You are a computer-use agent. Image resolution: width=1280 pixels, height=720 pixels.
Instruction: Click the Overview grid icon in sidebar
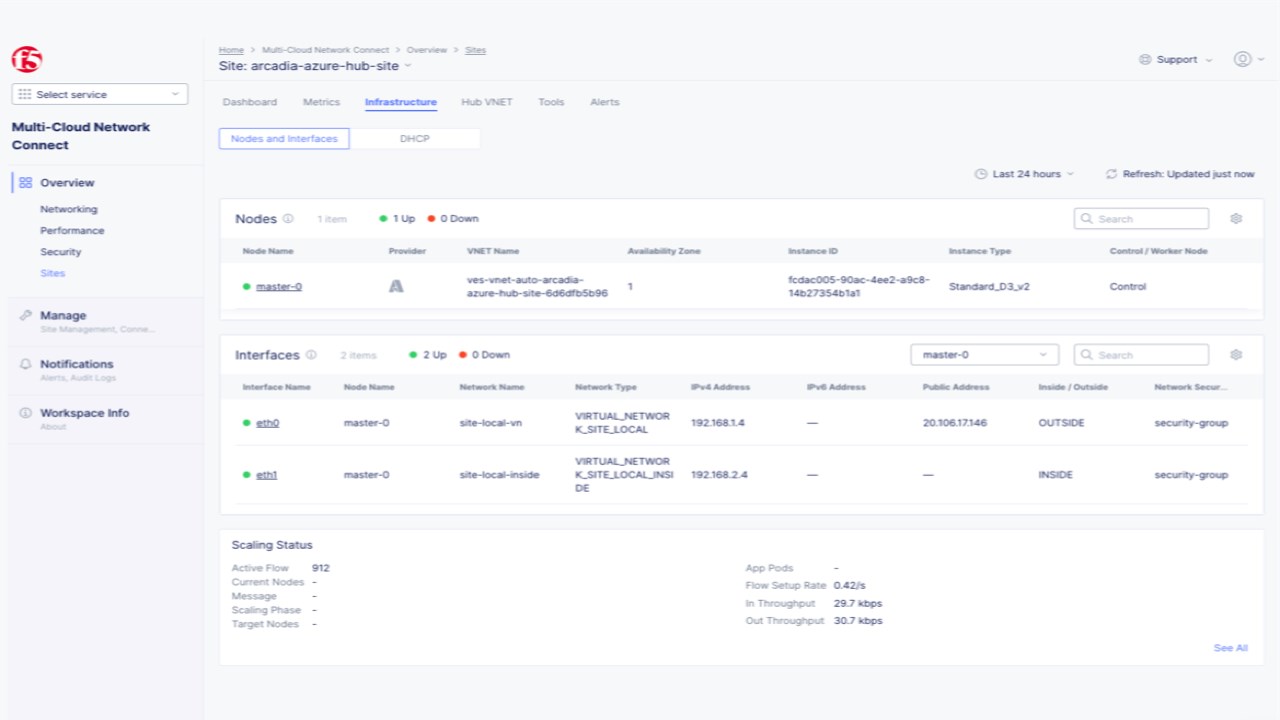click(26, 183)
